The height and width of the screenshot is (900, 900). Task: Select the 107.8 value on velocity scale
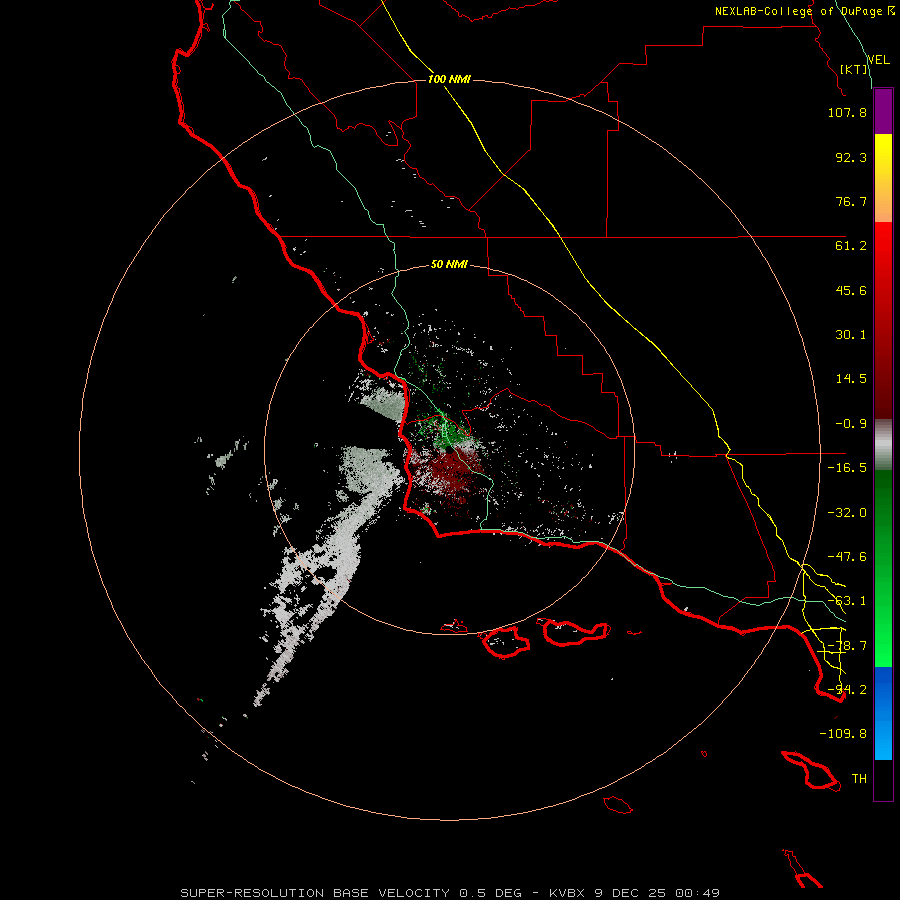click(847, 113)
